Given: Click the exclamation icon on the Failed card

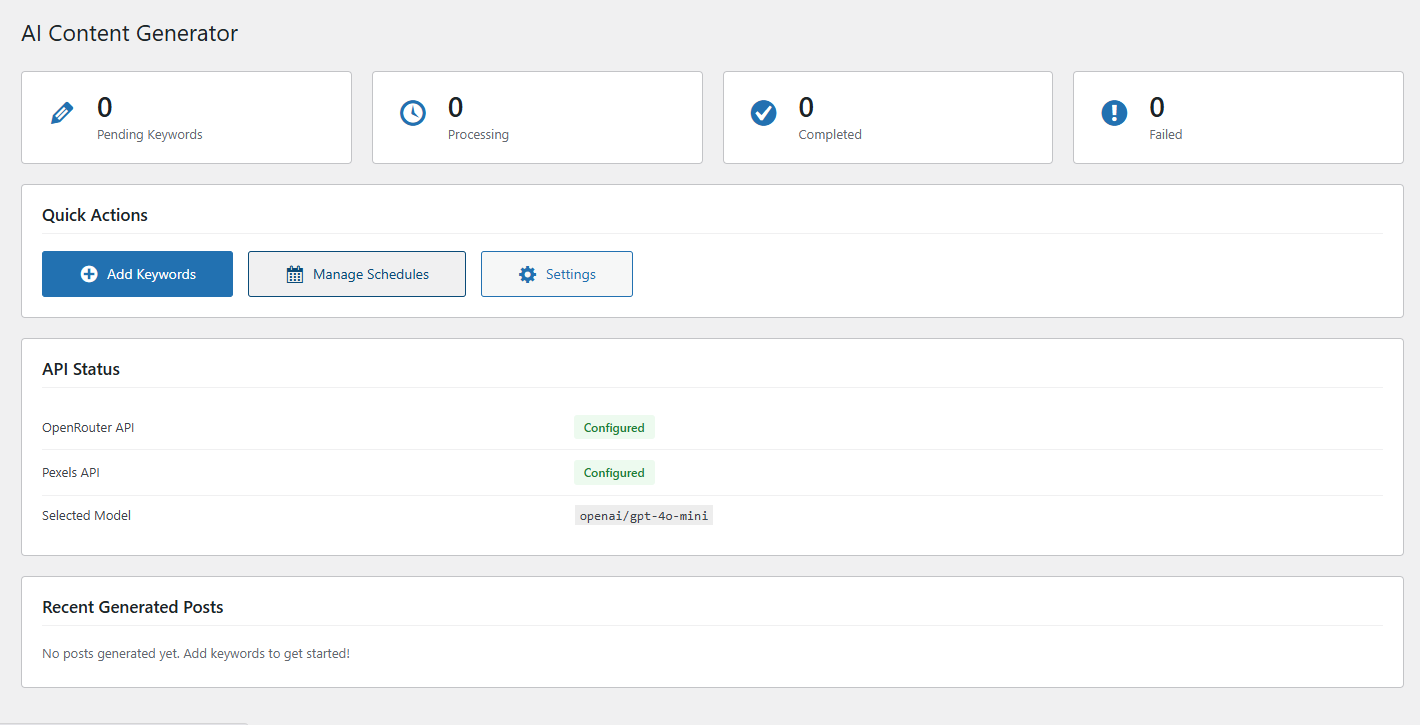Looking at the screenshot, I should (1114, 113).
